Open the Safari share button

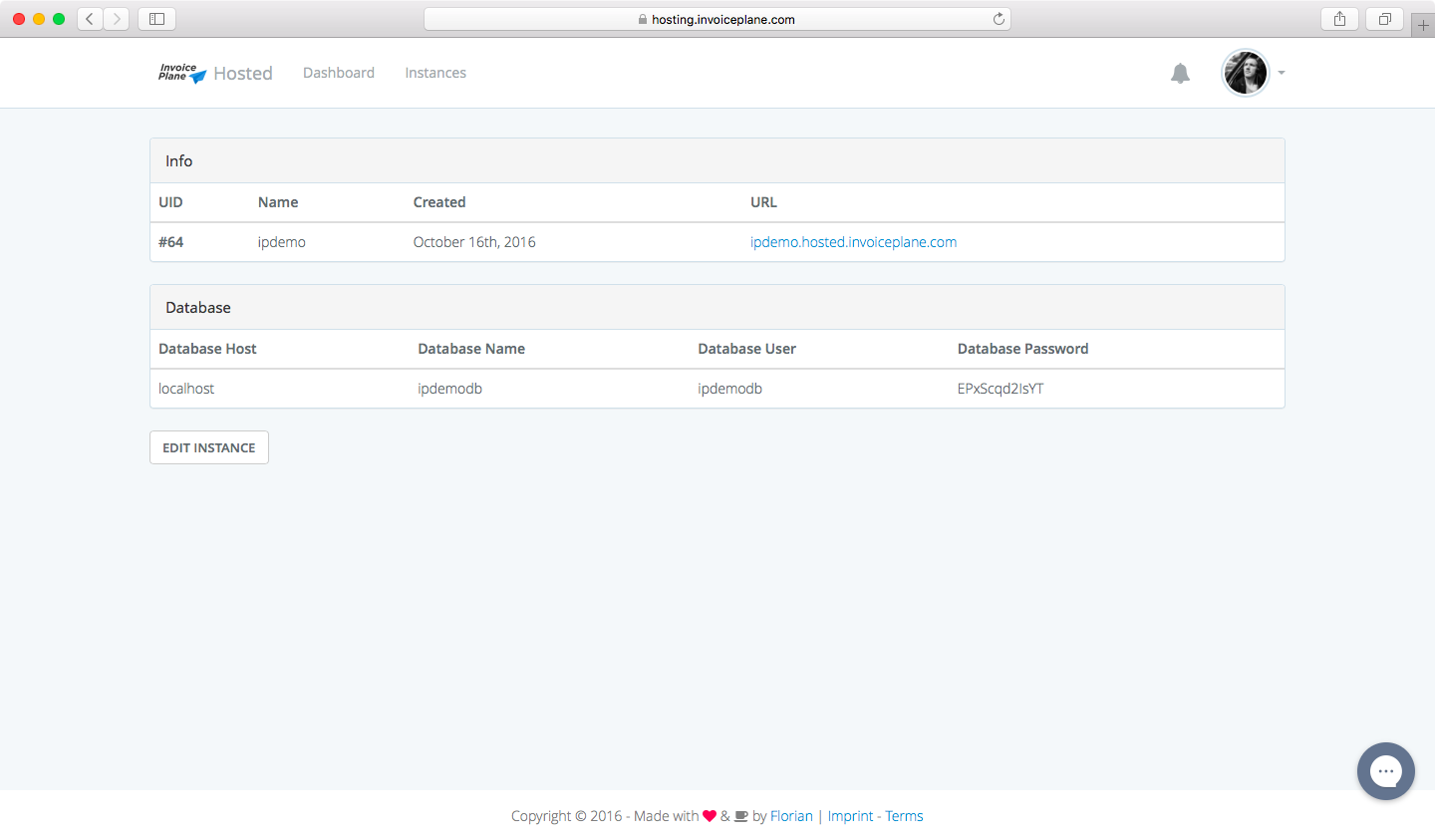(x=1339, y=19)
